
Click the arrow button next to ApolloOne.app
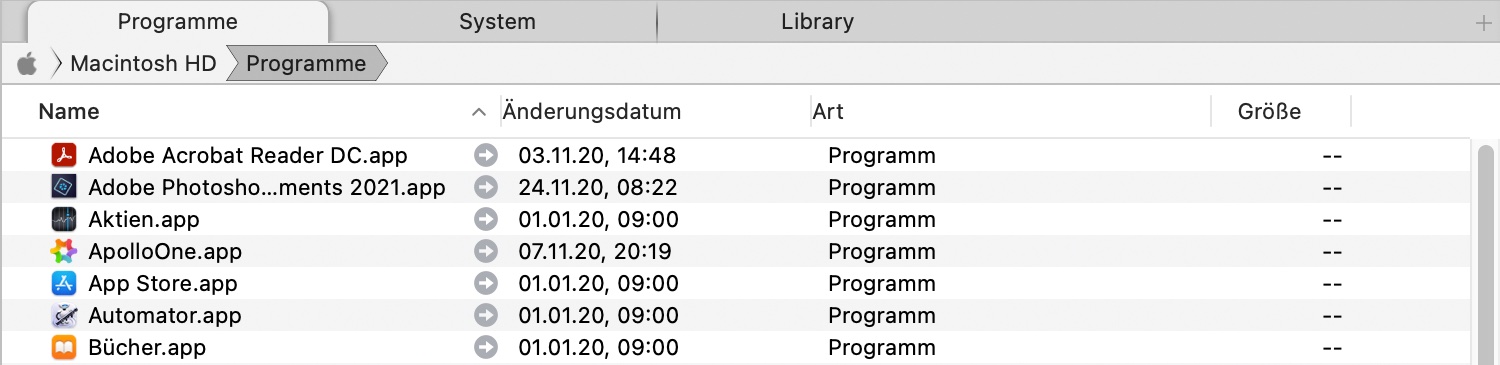click(x=485, y=252)
